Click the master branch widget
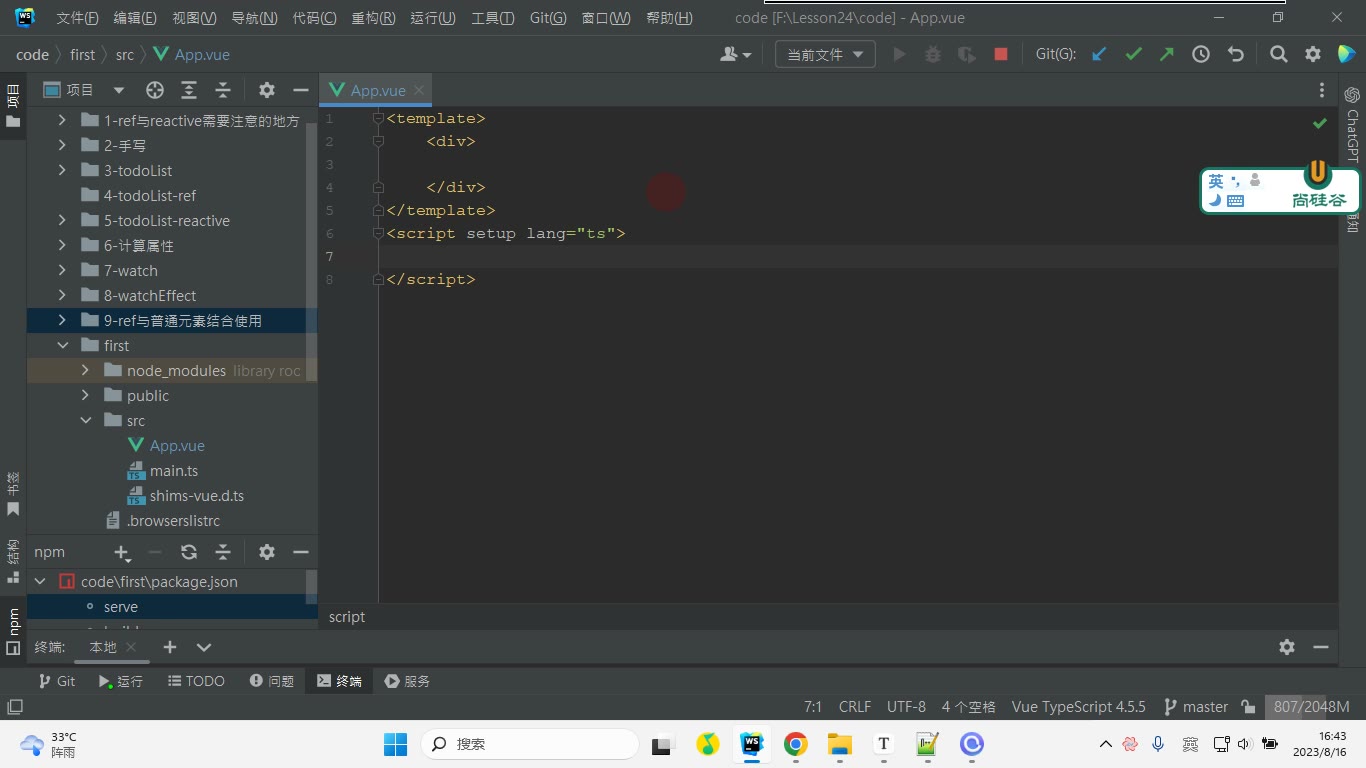1366x768 pixels. (1196, 706)
